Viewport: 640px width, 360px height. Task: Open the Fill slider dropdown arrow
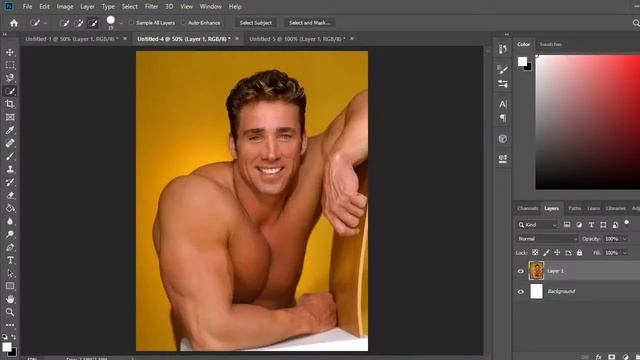tap(624, 253)
